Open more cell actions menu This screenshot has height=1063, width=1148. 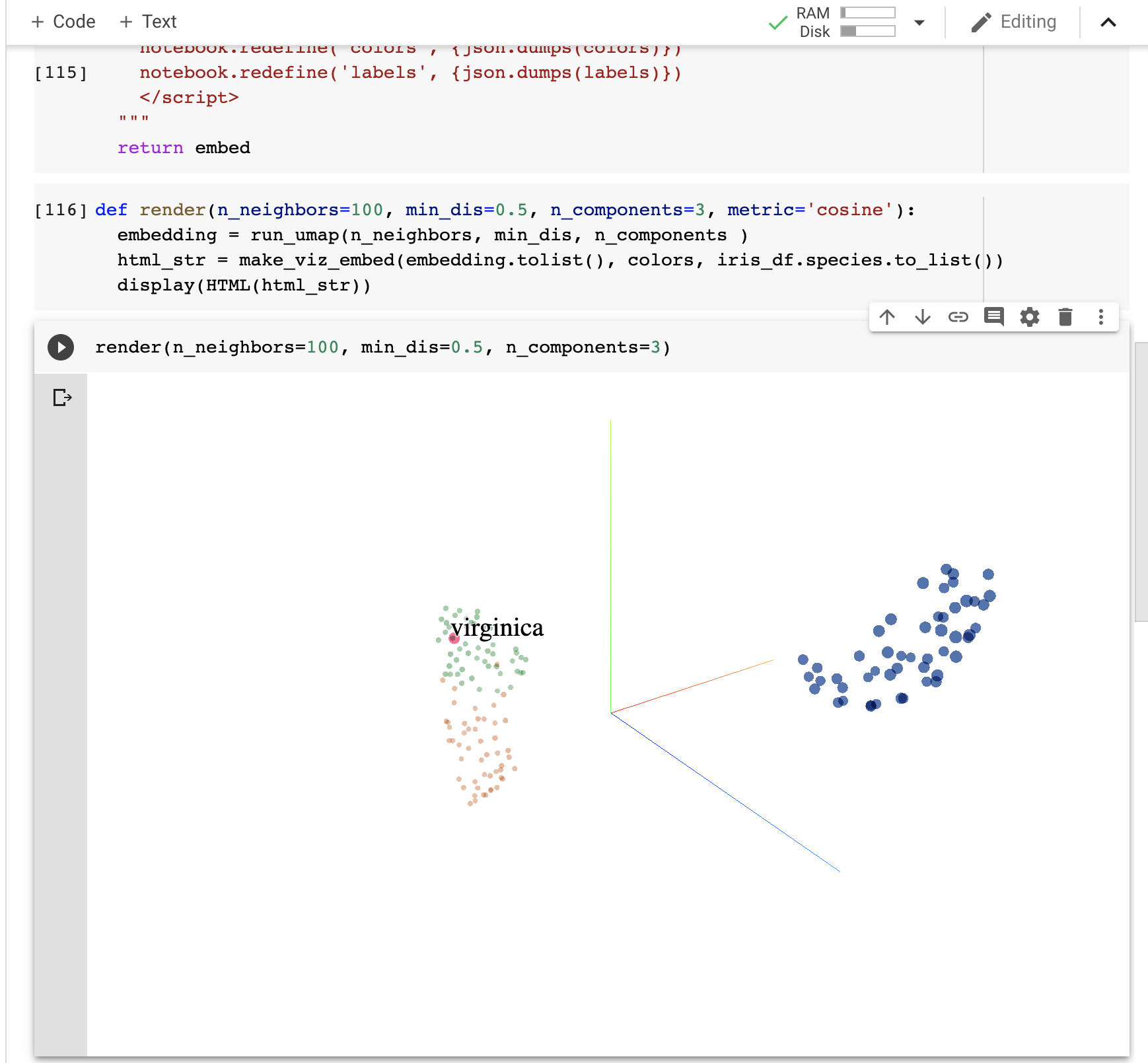pyautogui.click(x=1101, y=318)
